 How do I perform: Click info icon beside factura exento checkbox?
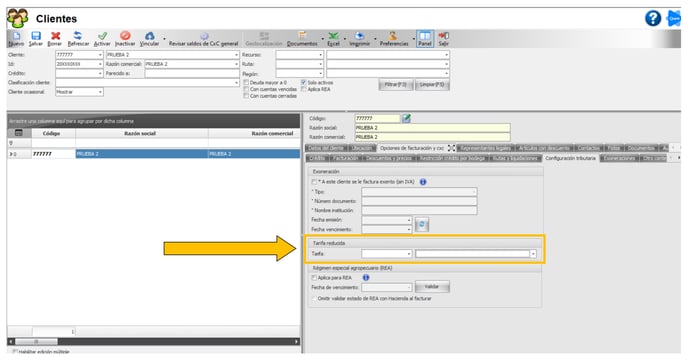[423, 182]
